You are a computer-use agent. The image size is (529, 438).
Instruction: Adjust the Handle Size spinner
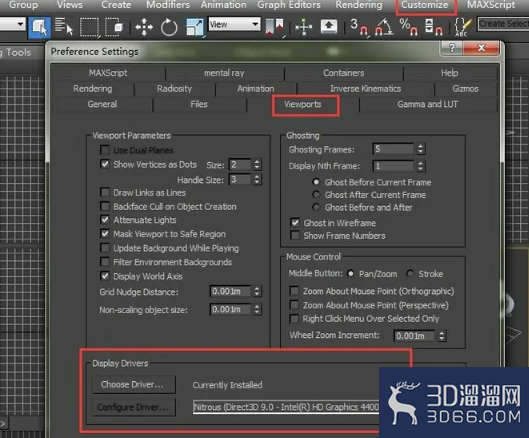[257, 180]
